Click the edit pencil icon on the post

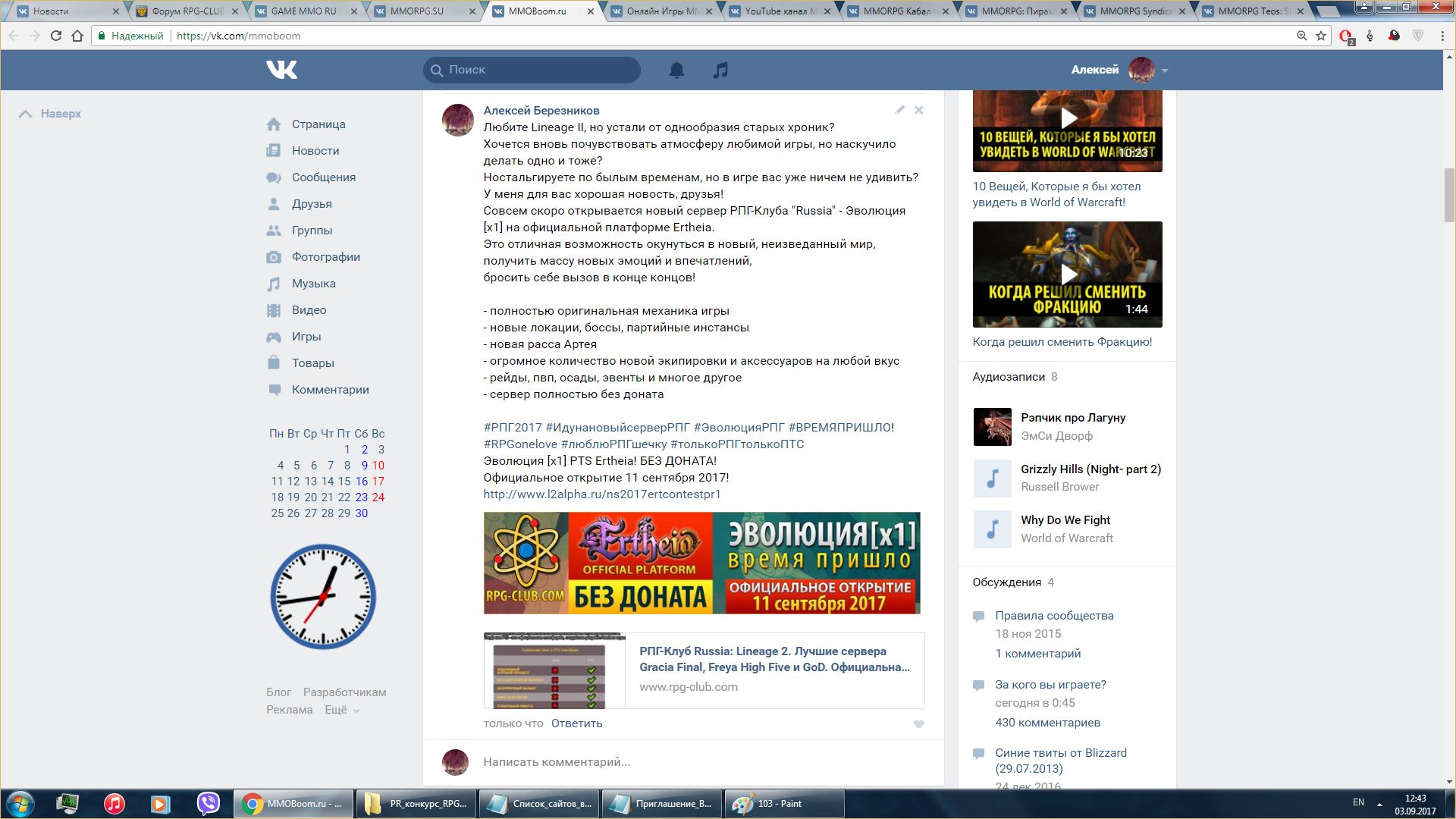[899, 110]
